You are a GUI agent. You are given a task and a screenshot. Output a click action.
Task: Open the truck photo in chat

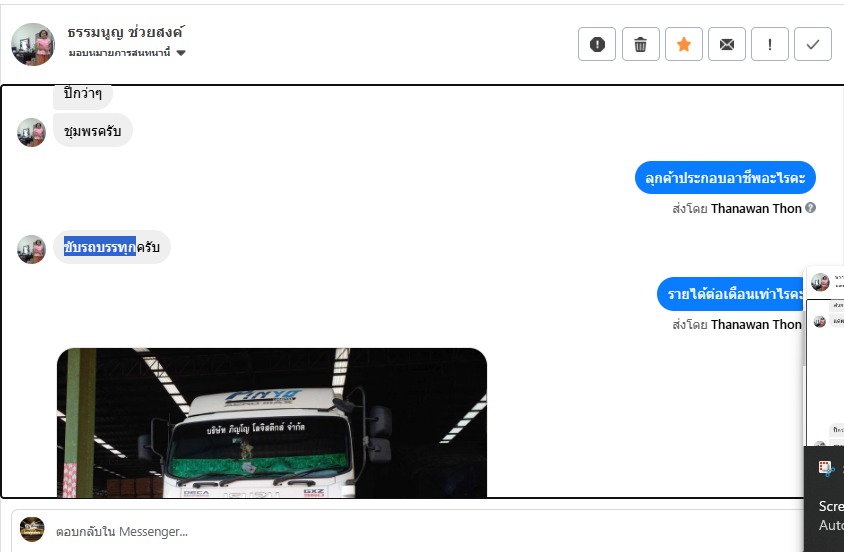[272, 422]
